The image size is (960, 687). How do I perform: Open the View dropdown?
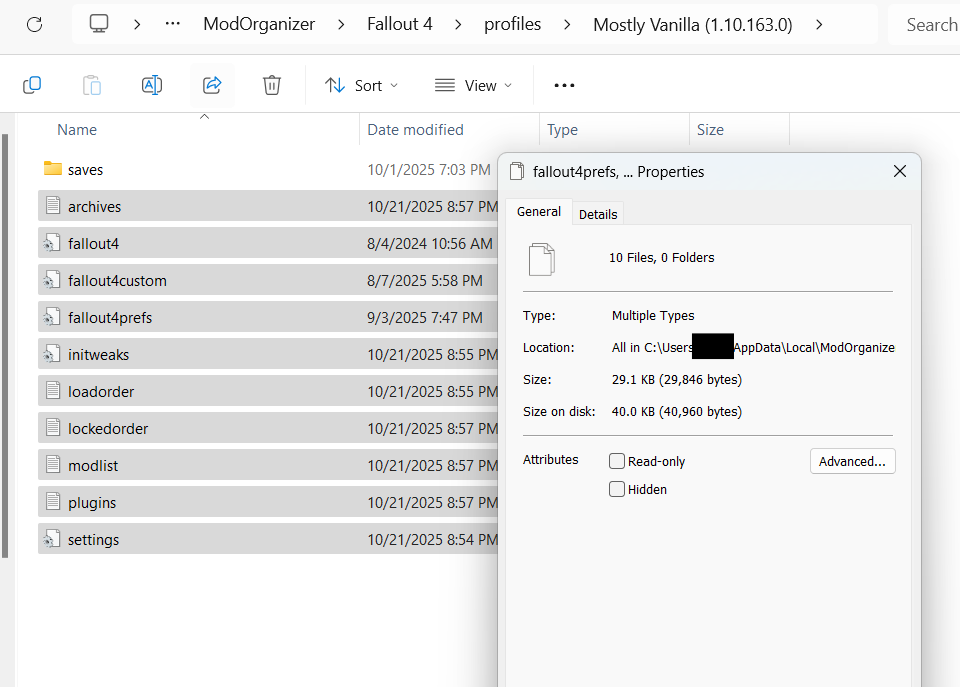[473, 85]
